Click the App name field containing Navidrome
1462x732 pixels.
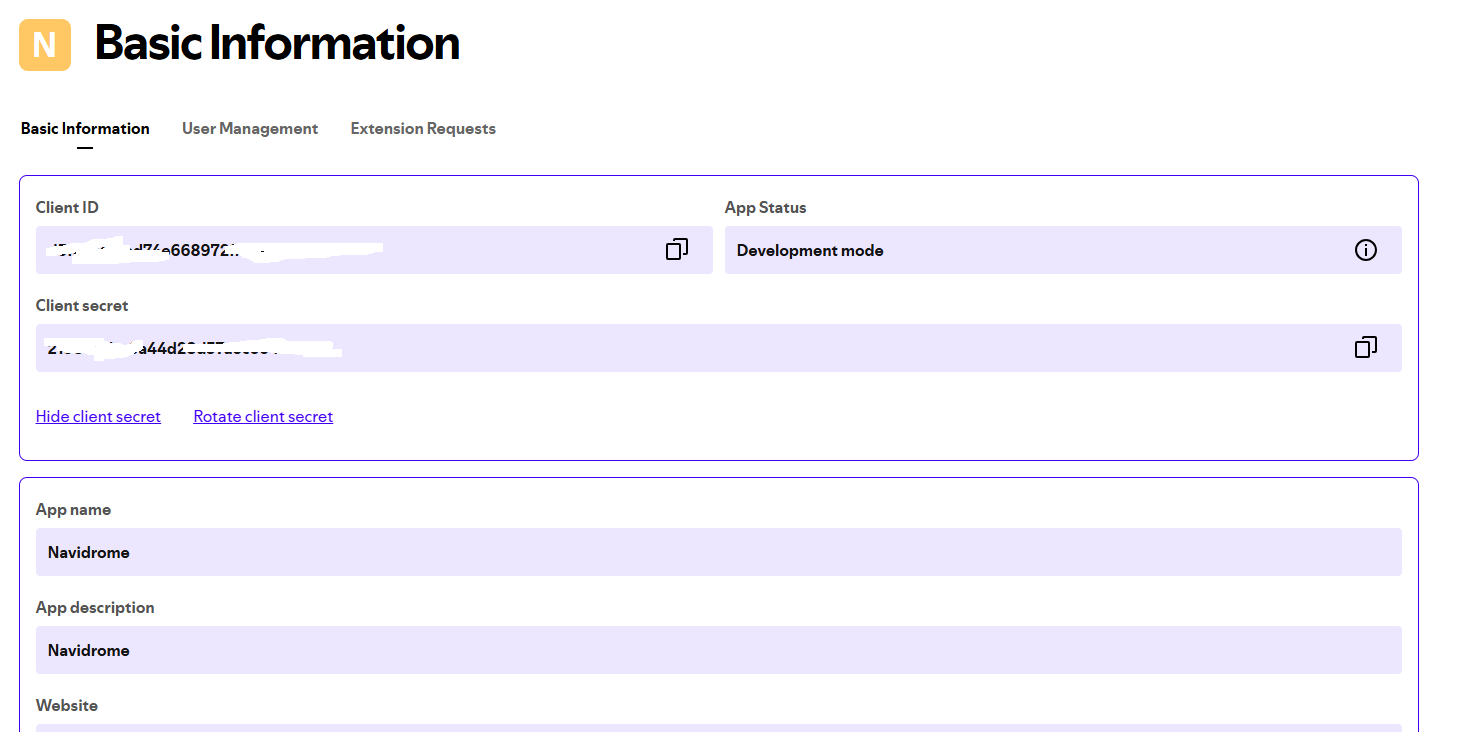tap(718, 552)
